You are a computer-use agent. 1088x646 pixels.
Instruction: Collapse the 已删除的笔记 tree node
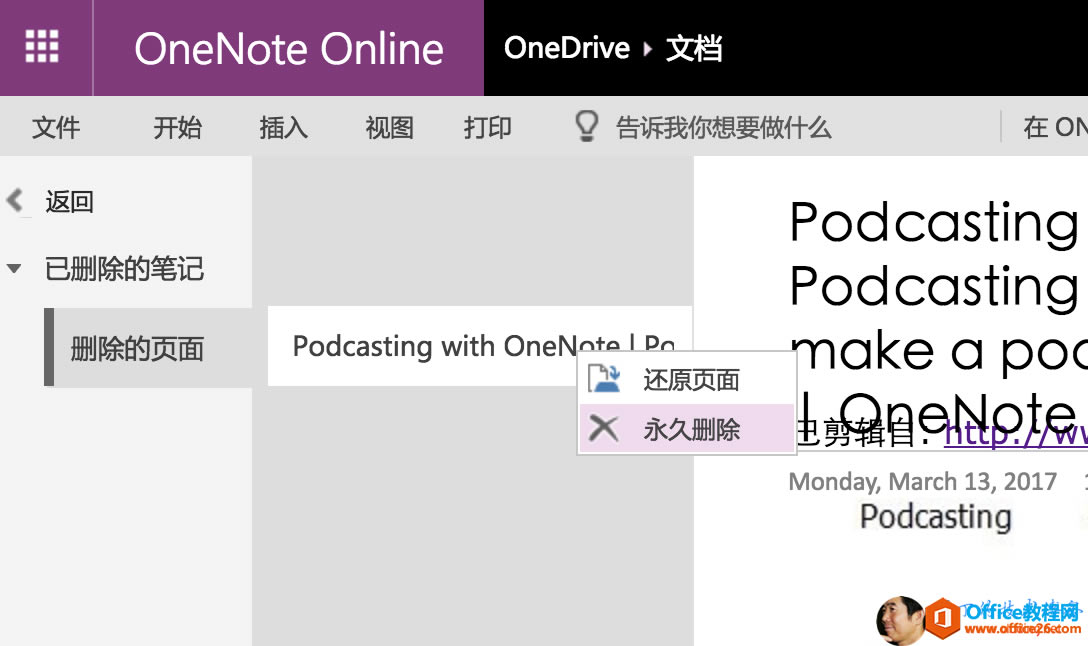click(x=13, y=270)
